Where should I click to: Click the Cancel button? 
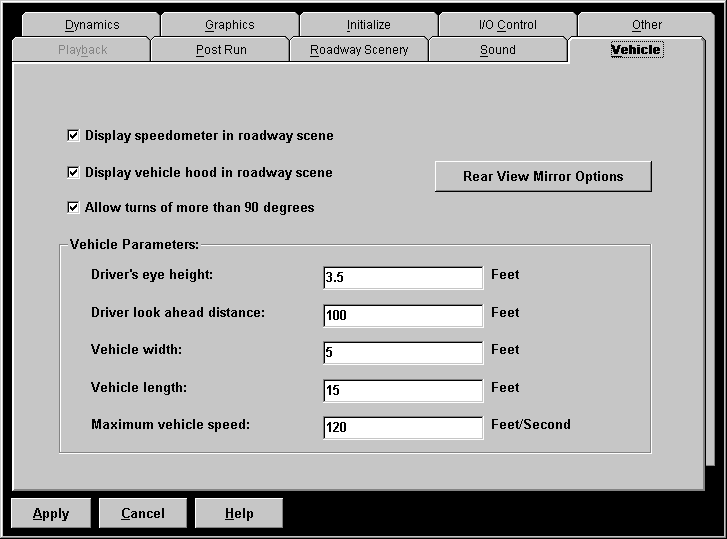142,514
